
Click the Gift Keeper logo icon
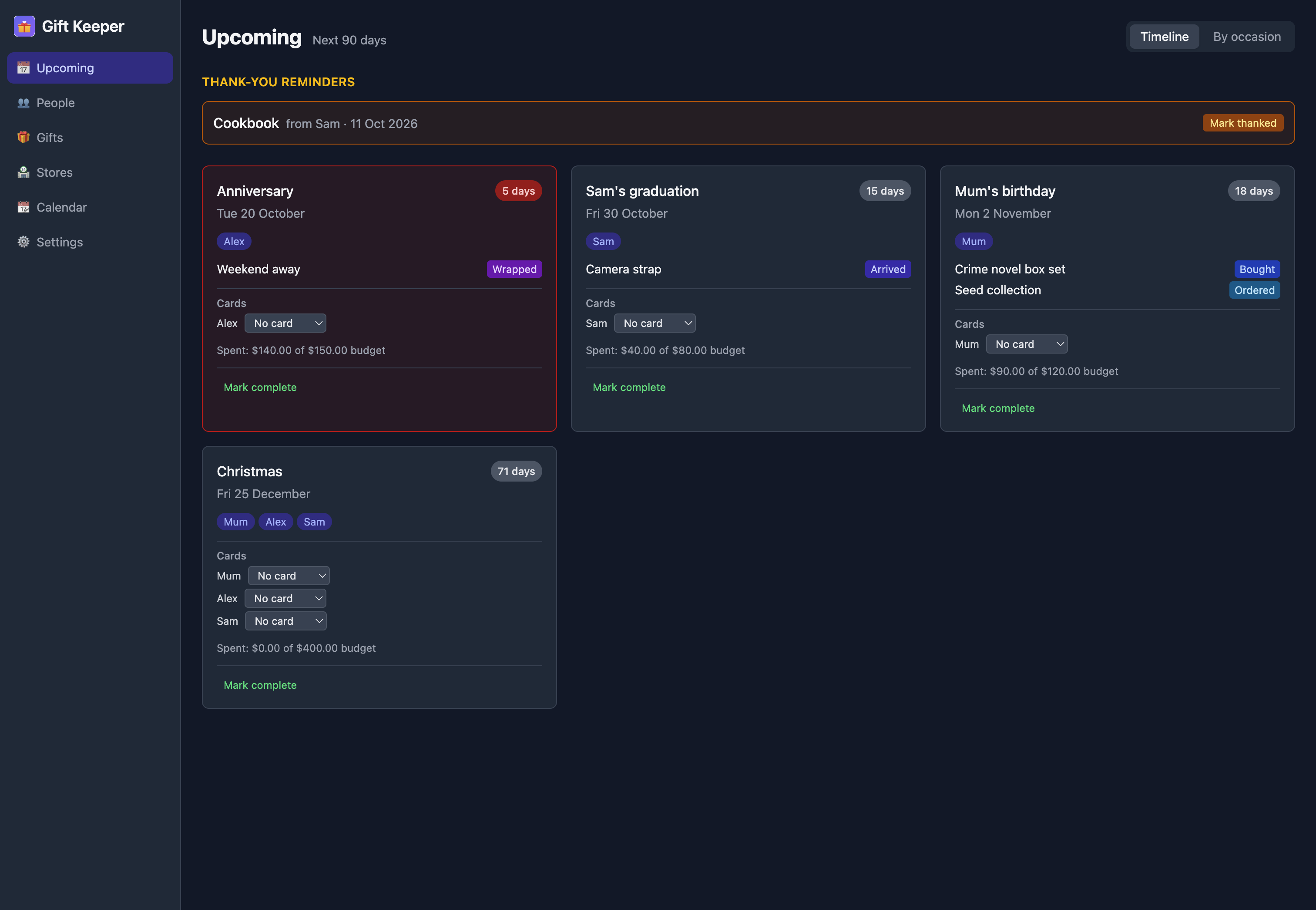coord(24,26)
